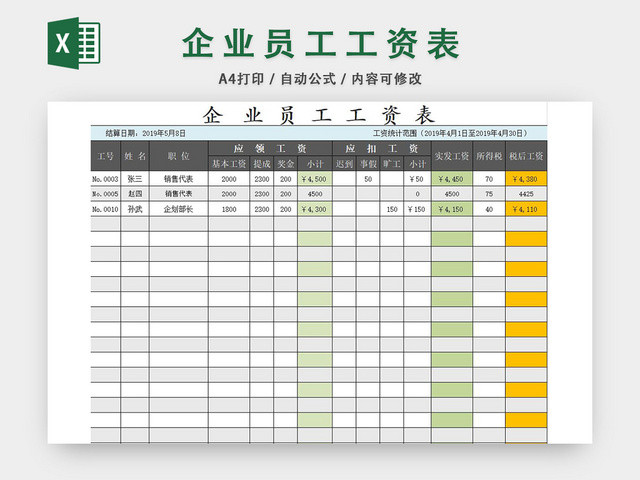Click the 提成 sub-header
The height and width of the screenshot is (480, 640).
262,164
